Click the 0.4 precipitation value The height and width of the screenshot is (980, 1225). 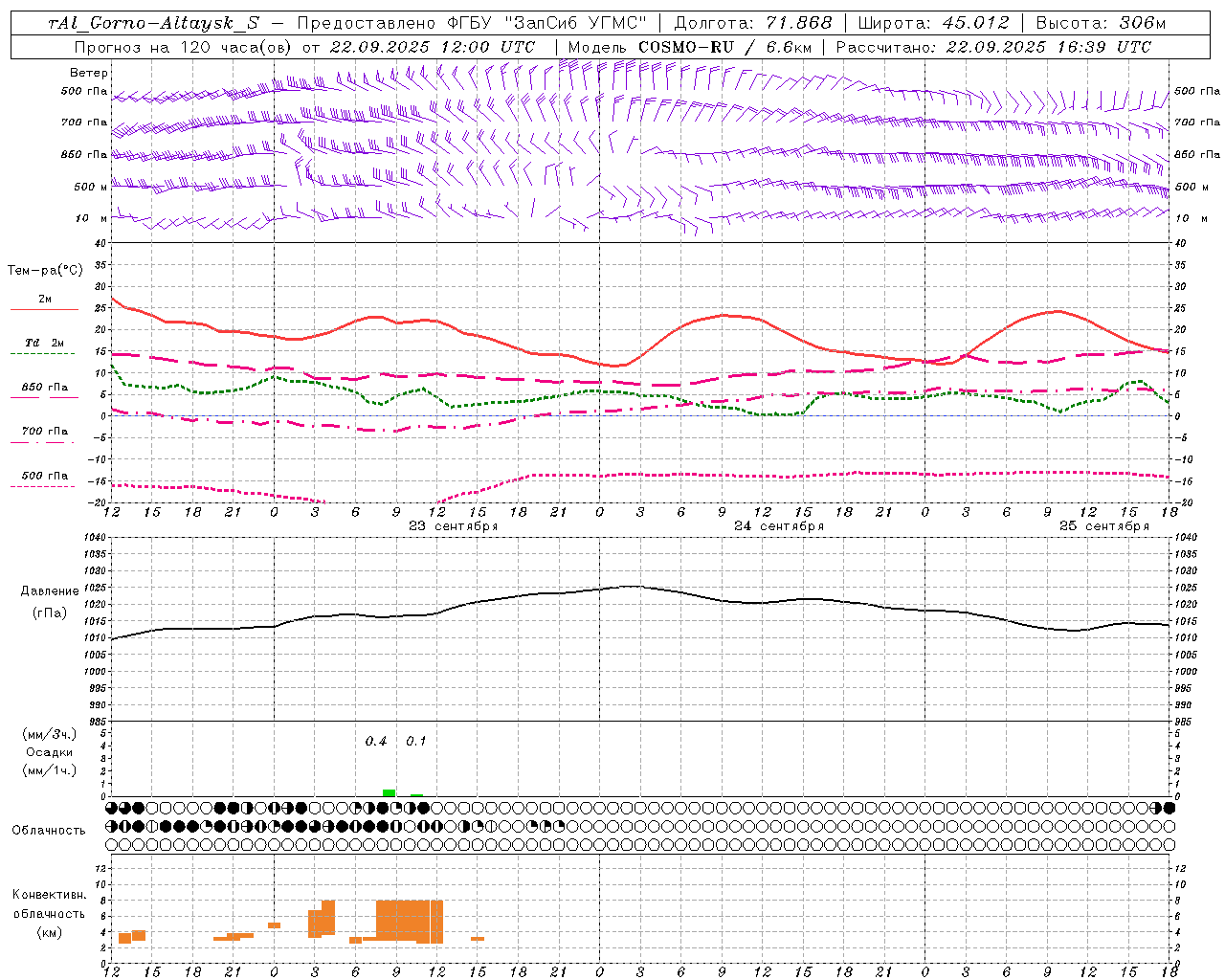tap(376, 742)
